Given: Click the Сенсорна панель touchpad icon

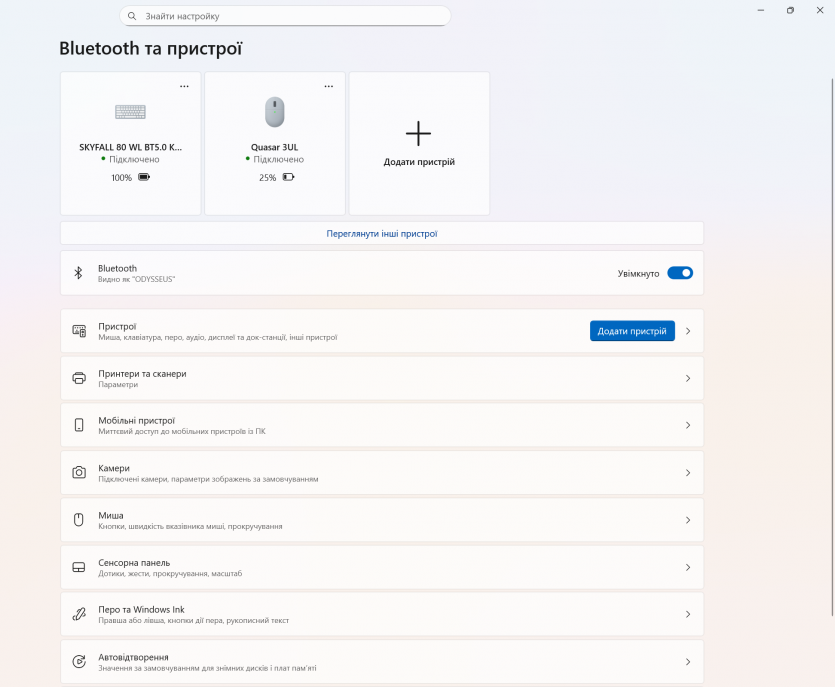Looking at the screenshot, I should click(79, 567).
